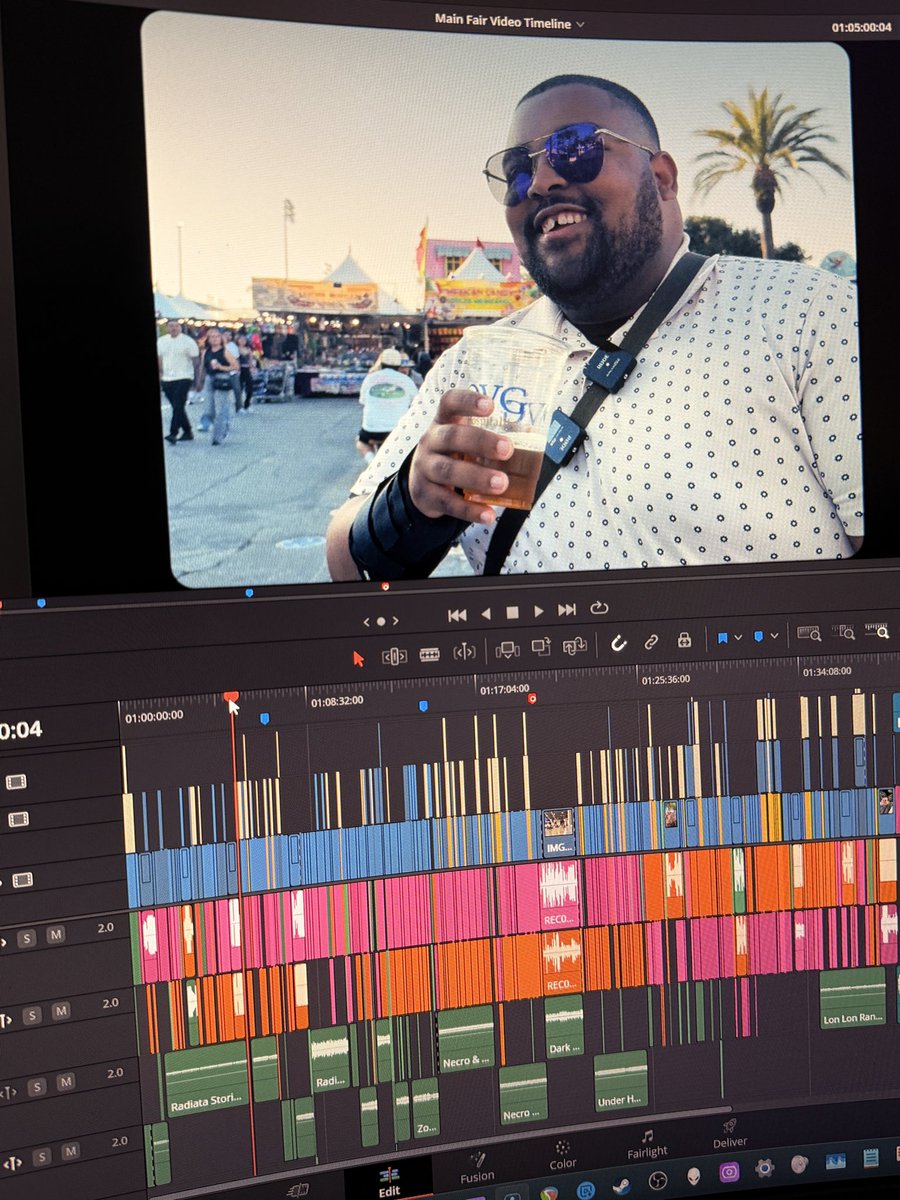Open Steam from the dock
The width and height of the screenshot is (900, 1200).
point(621,1187)
